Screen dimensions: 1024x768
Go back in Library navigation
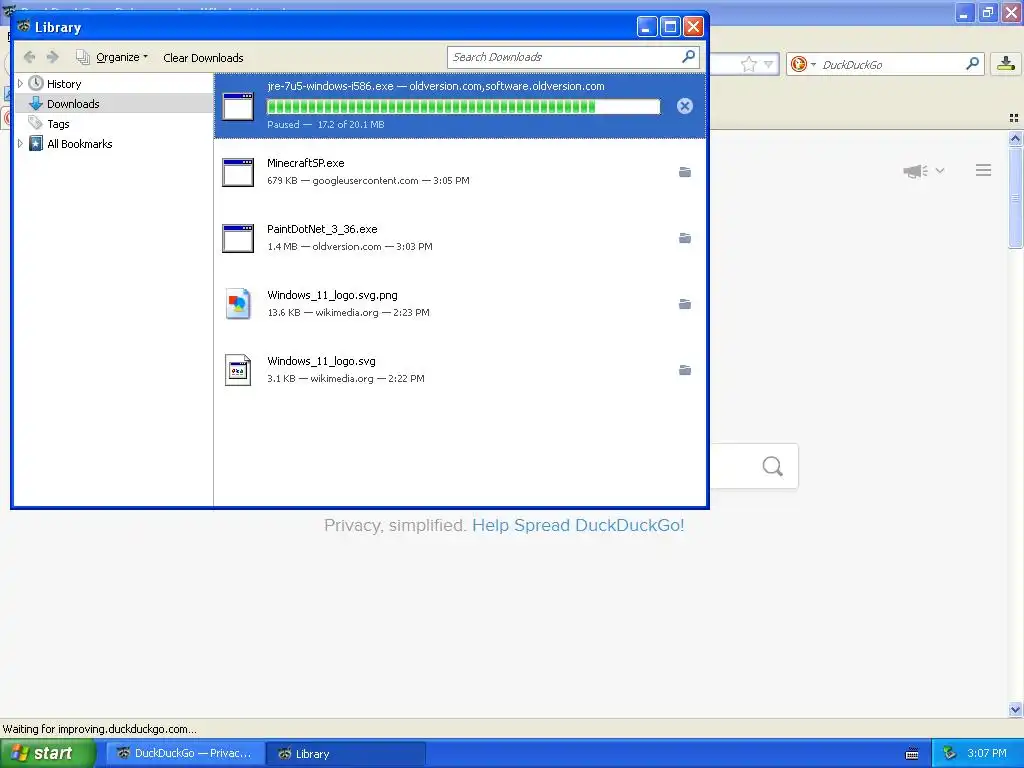[x=29, y=57]
